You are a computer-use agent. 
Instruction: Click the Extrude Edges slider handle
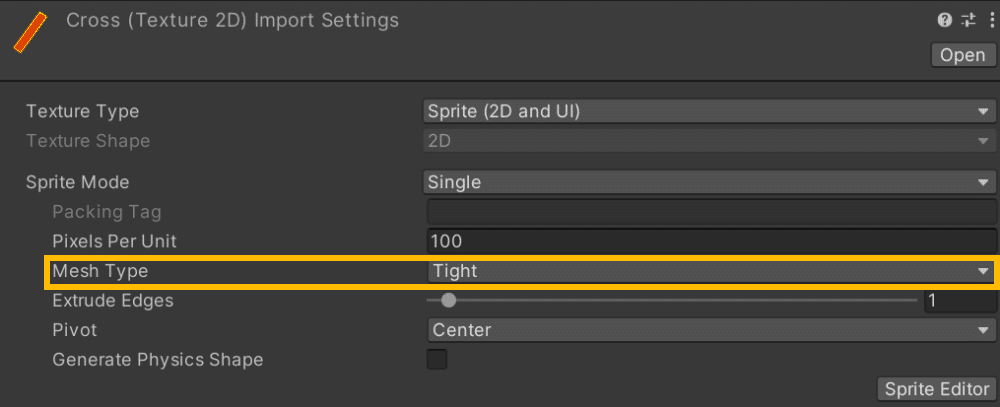tap(449, 300)
